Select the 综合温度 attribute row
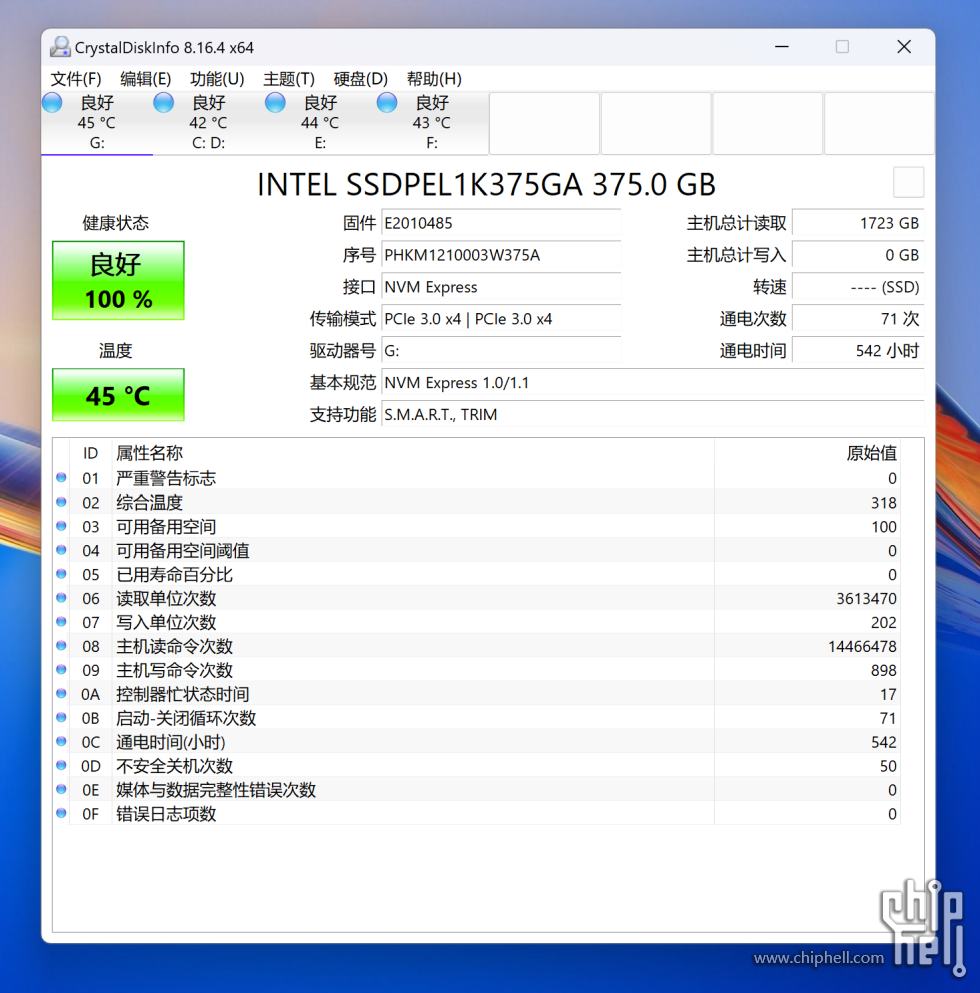Screen dimensions: 980x993 click(x=478, y=502)
